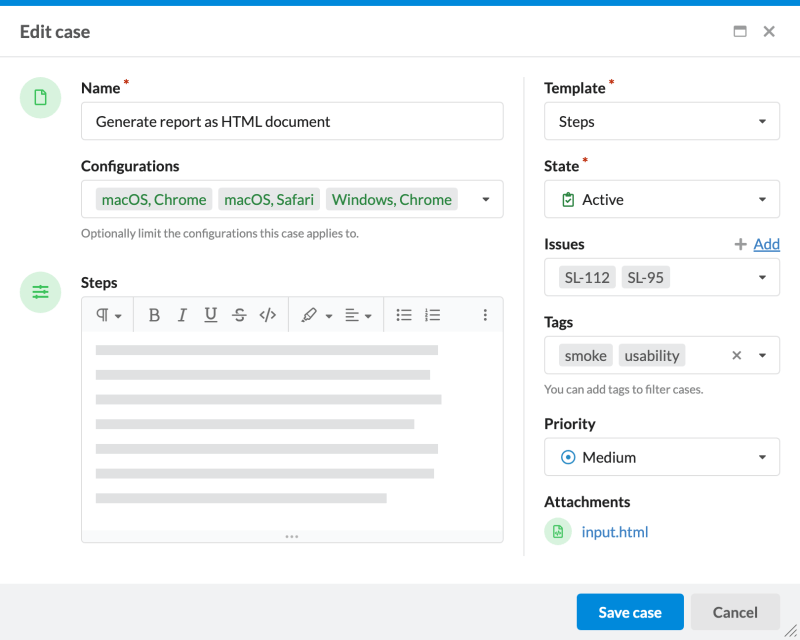
Task: Open the Priority dropdown showing Medium
Action: point(662,457)
